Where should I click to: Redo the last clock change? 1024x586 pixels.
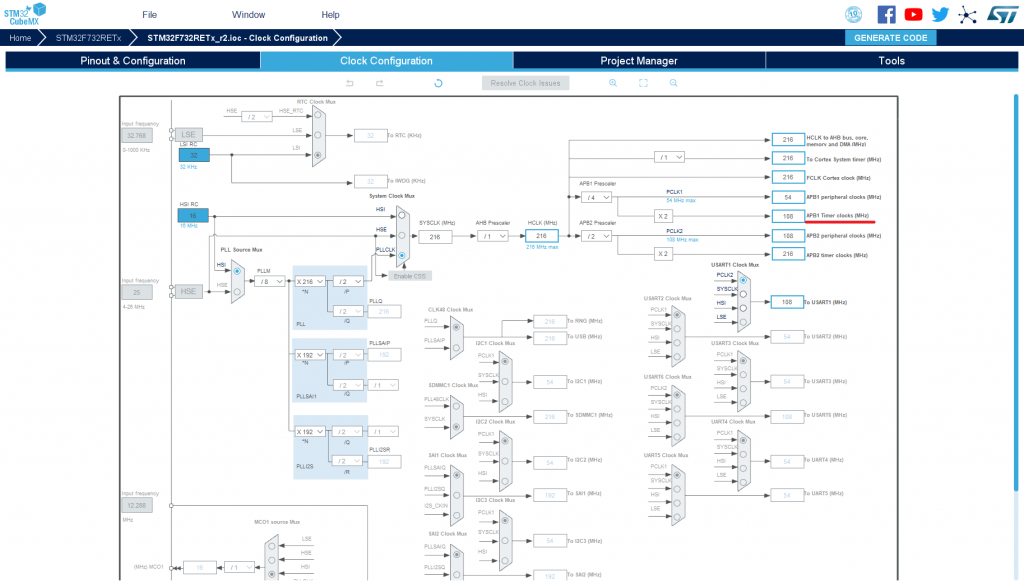(x=379, y=83)
